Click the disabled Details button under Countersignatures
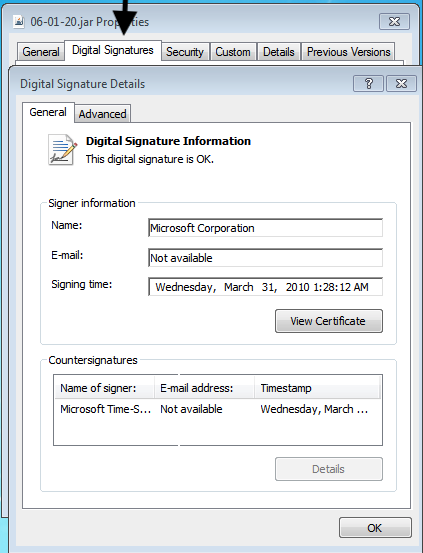 329,469
